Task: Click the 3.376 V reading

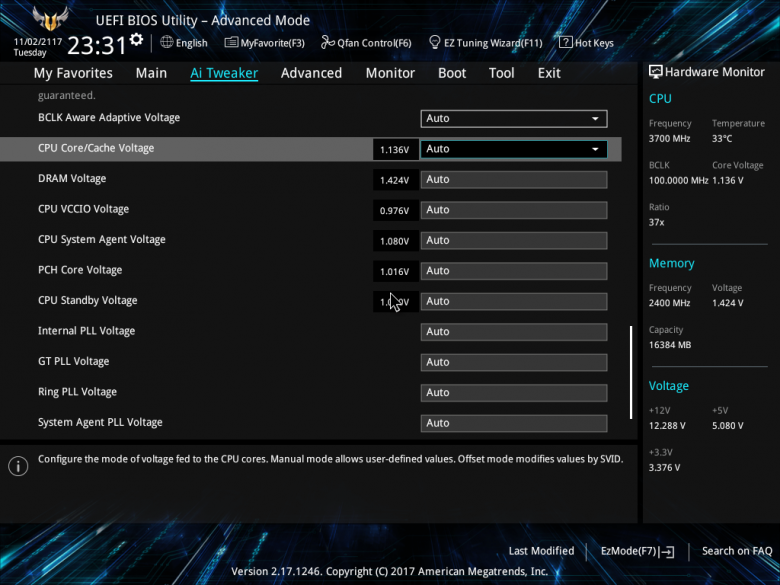Action: point(664,468)
